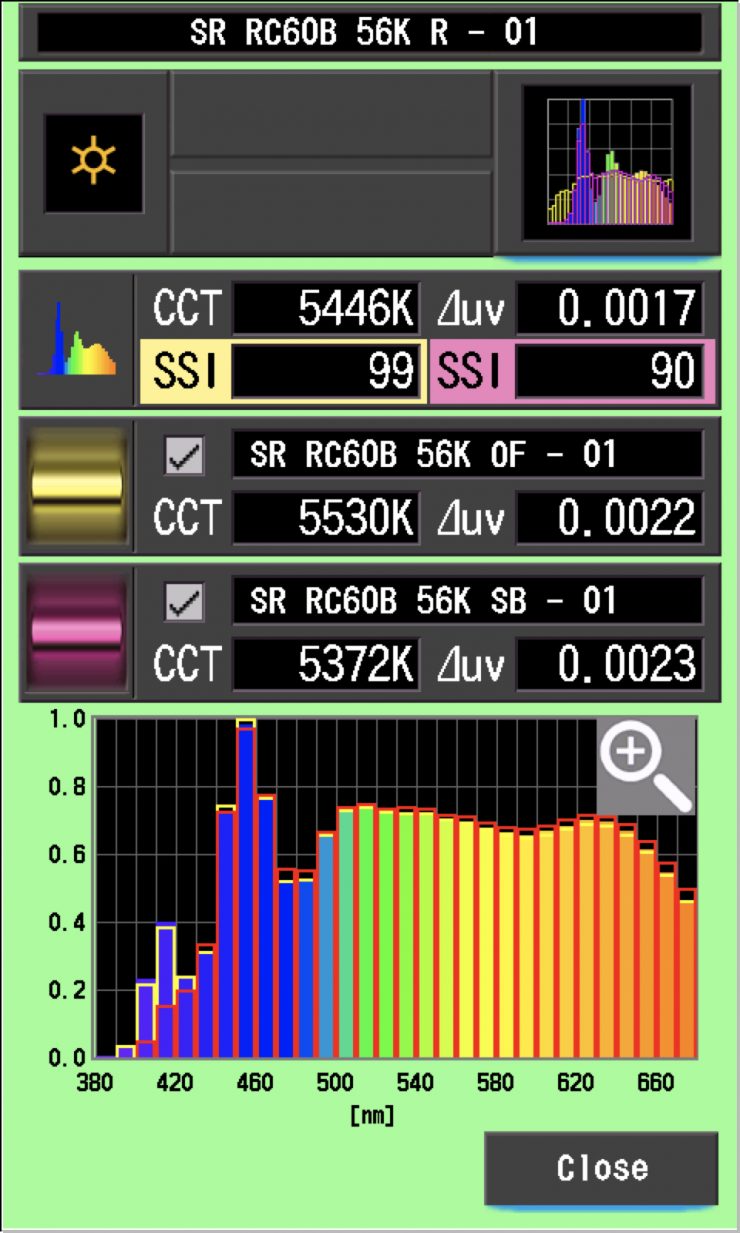Uncheck the SR RC60B 56K OF - 01 checkbox
The image size is (740, 1233).
(x=186, y=457)
